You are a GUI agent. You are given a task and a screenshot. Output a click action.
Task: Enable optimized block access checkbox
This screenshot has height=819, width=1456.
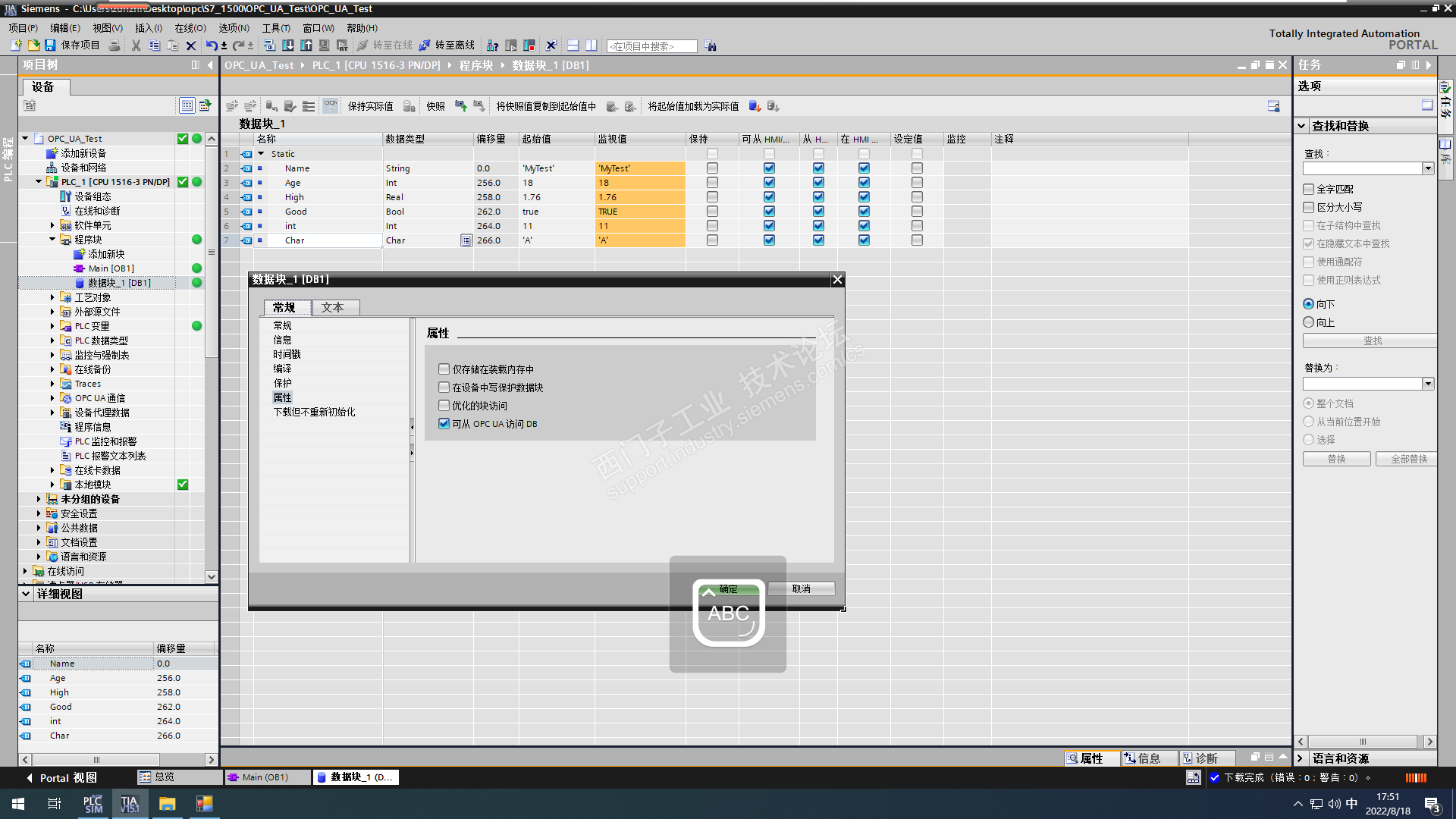click(x=444, y=406)
